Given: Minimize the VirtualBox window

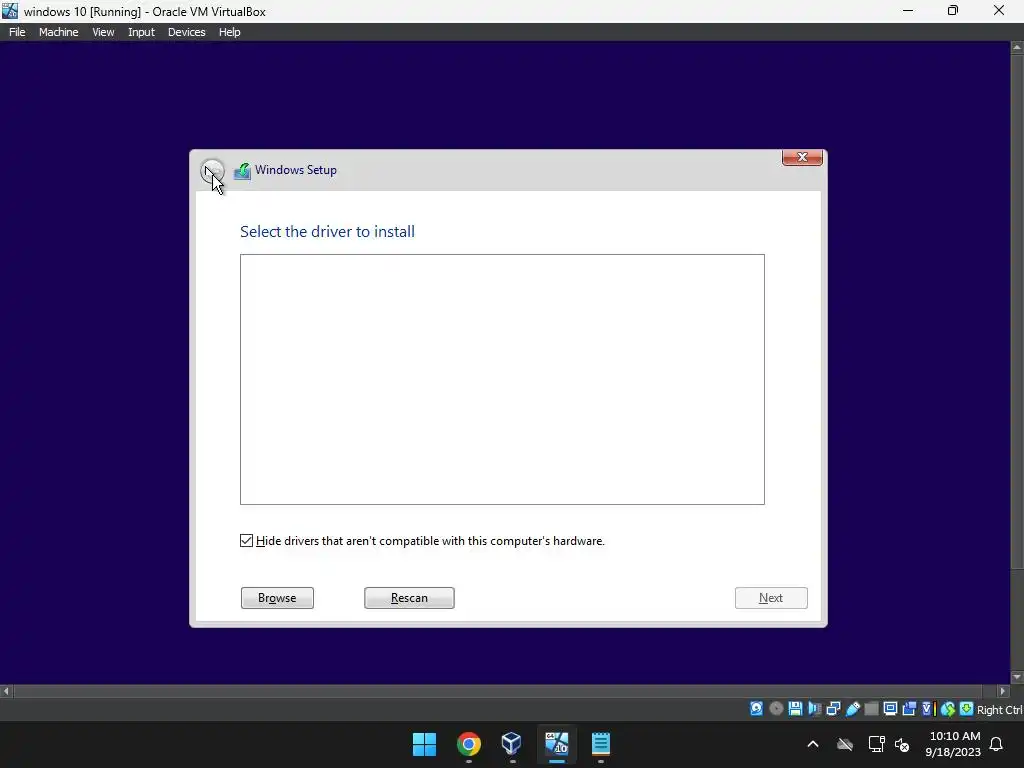Looking at the screenshot, I should tap(908, 10).
